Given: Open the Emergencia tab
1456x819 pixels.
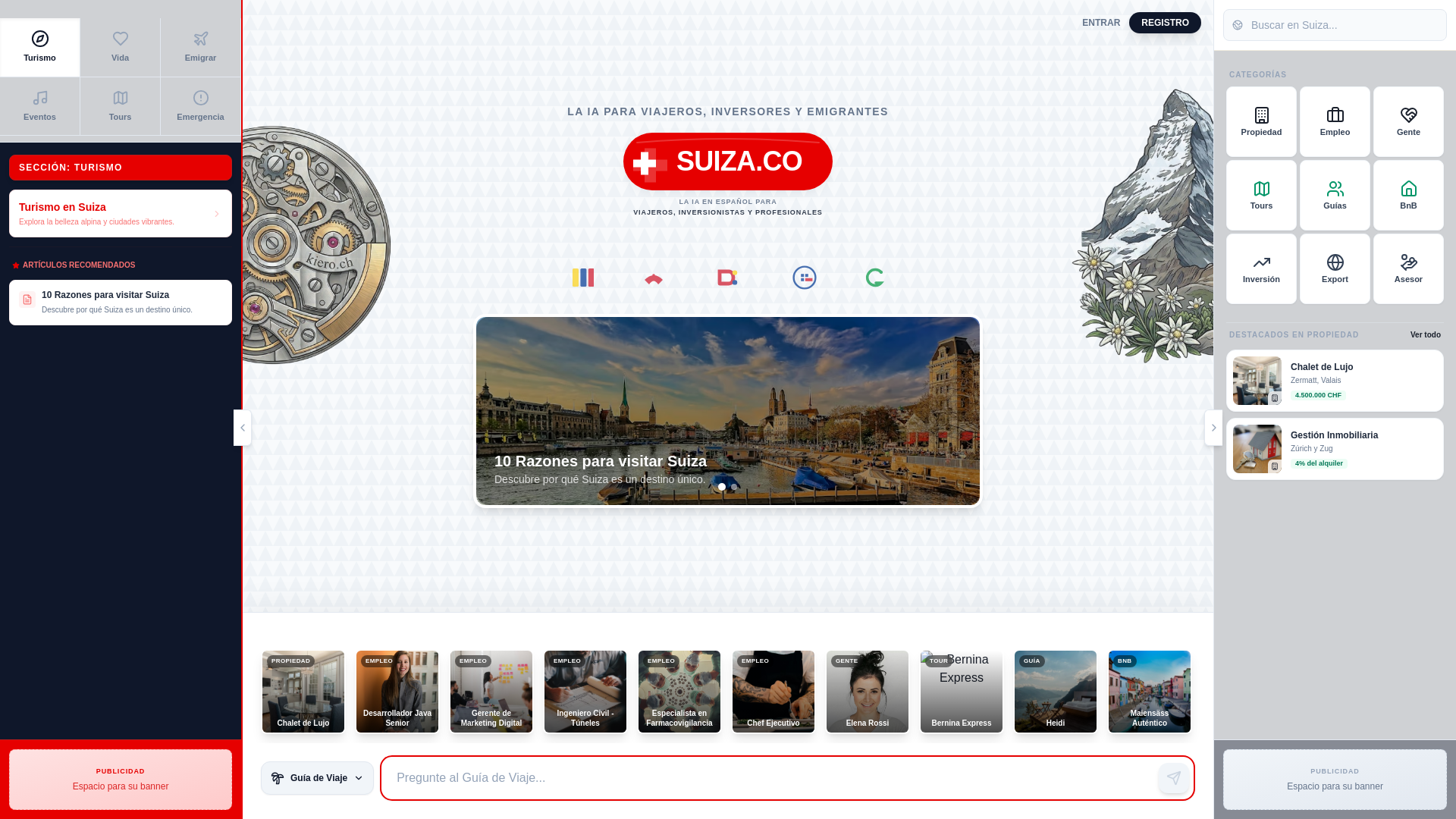Looking at the screenshot, I should (x=201, y=106).
